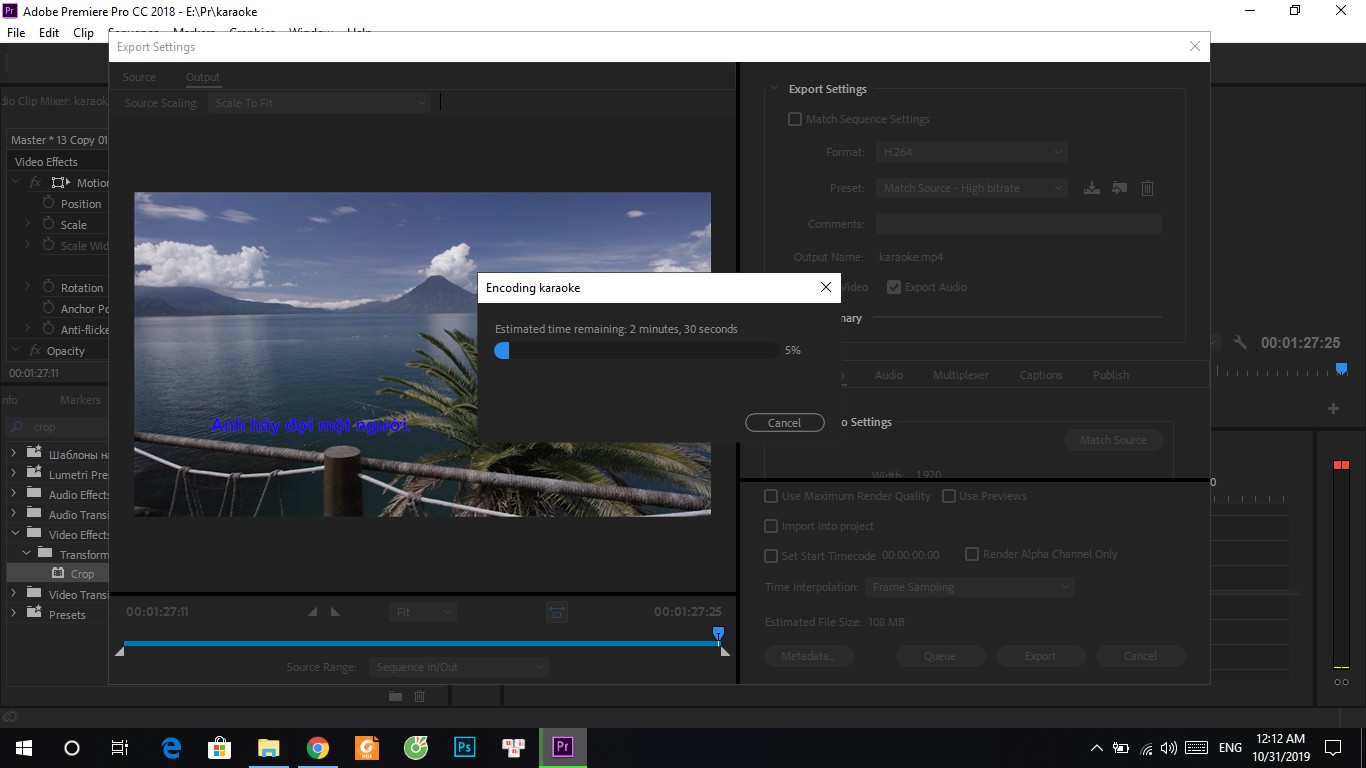Viewport: 1366px width, 768px height.
Task: Toggle the Position stopwatch icon
Action: (x=48, y=203)
